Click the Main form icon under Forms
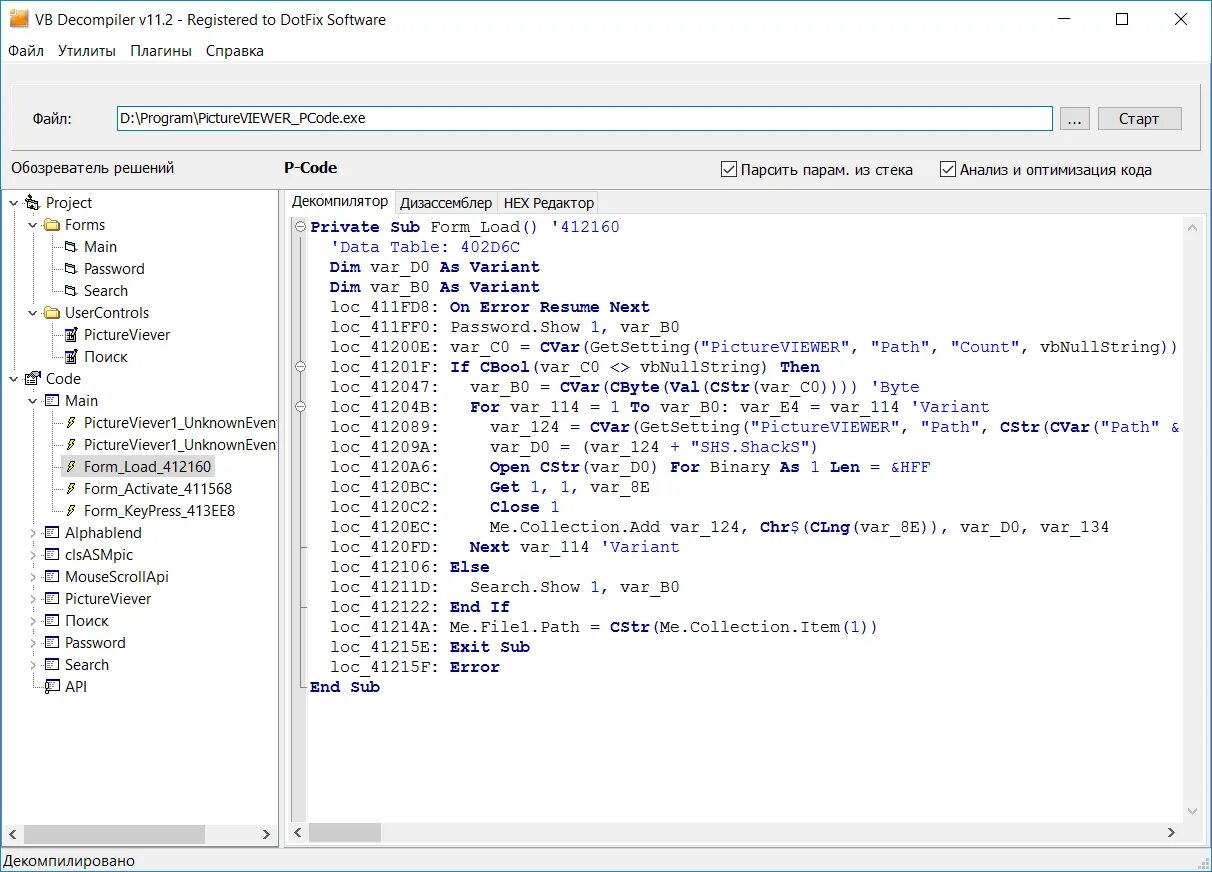1212x872 pixels. tap(71, 247)
